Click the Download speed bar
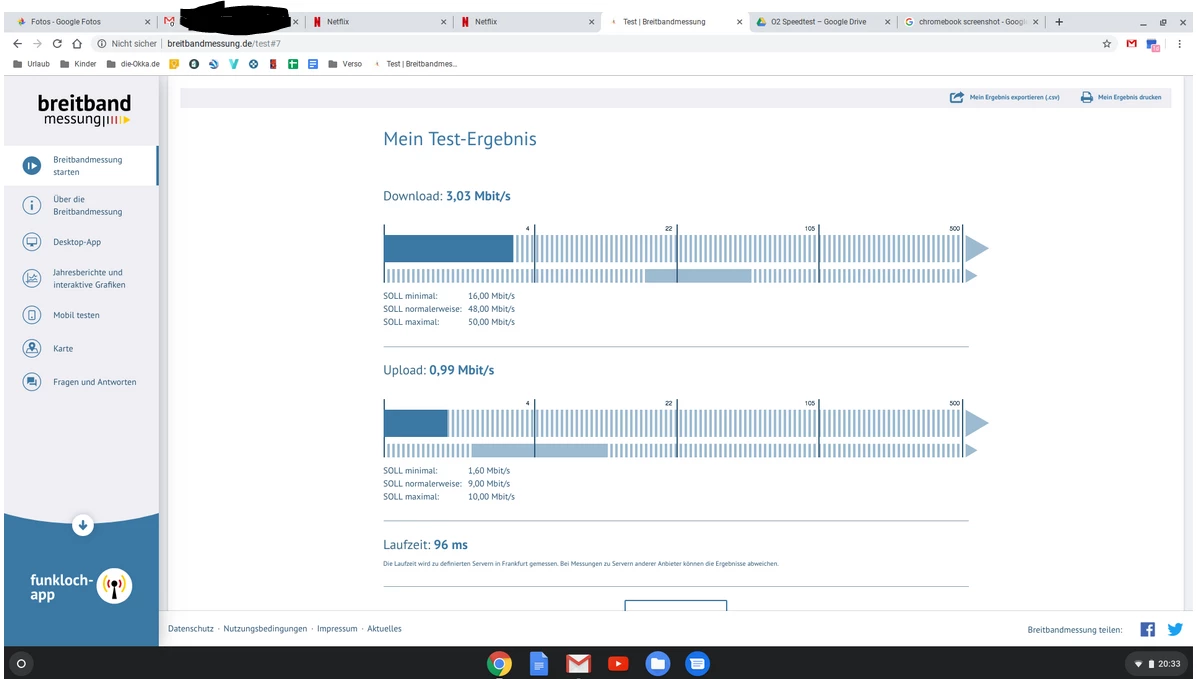 [448, 248]
